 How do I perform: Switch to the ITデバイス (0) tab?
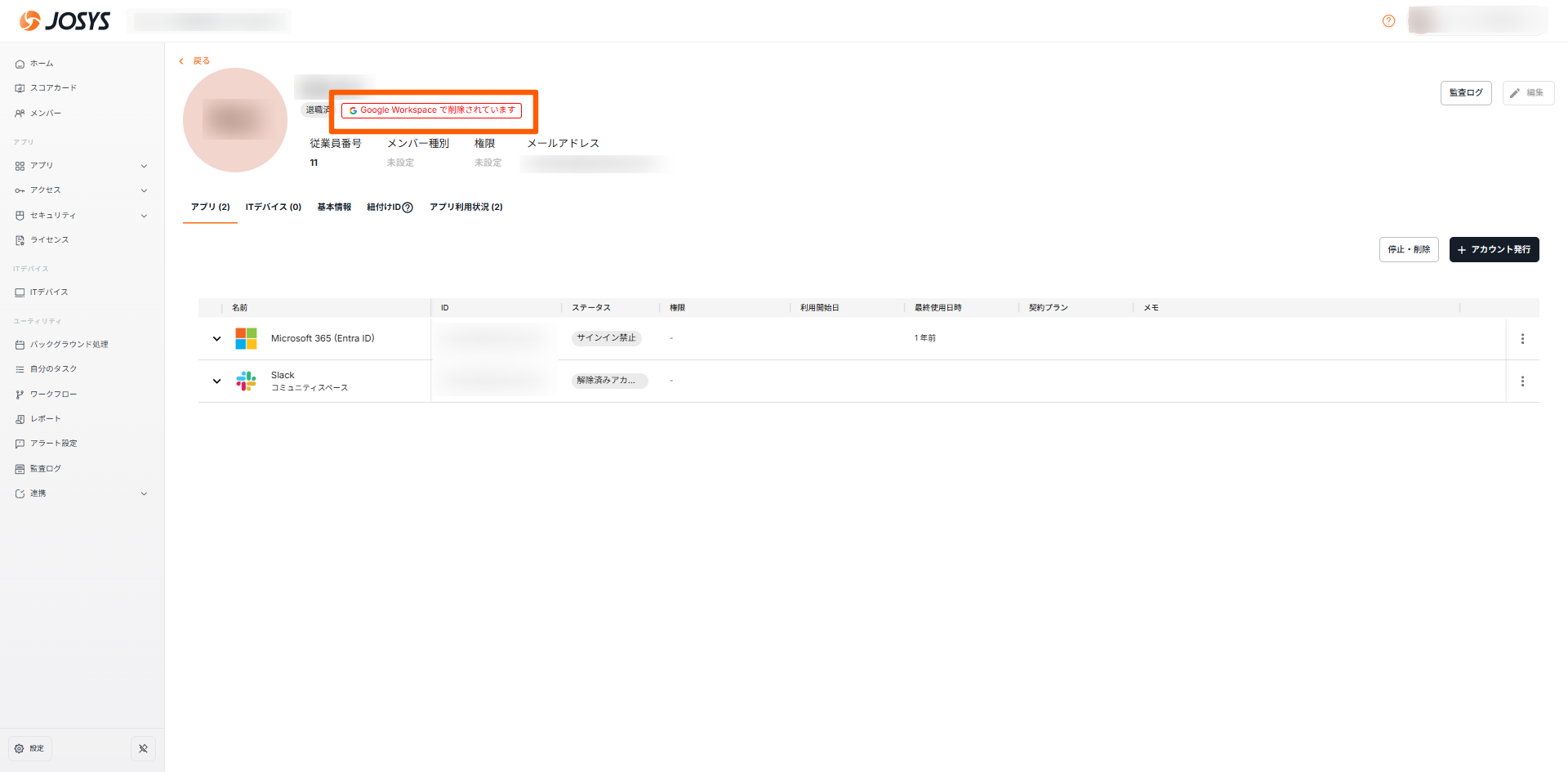pos(273,208)
